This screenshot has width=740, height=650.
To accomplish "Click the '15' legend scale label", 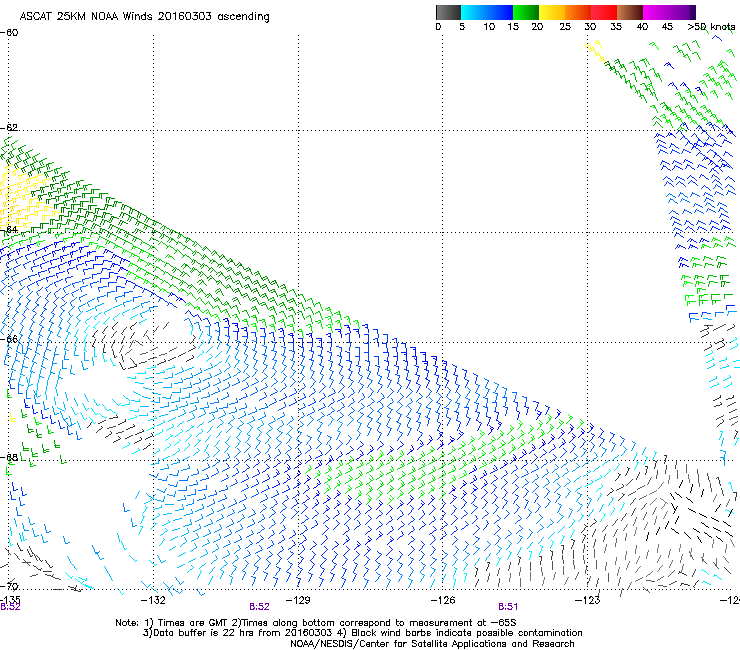I will click(x=513, y=27).
